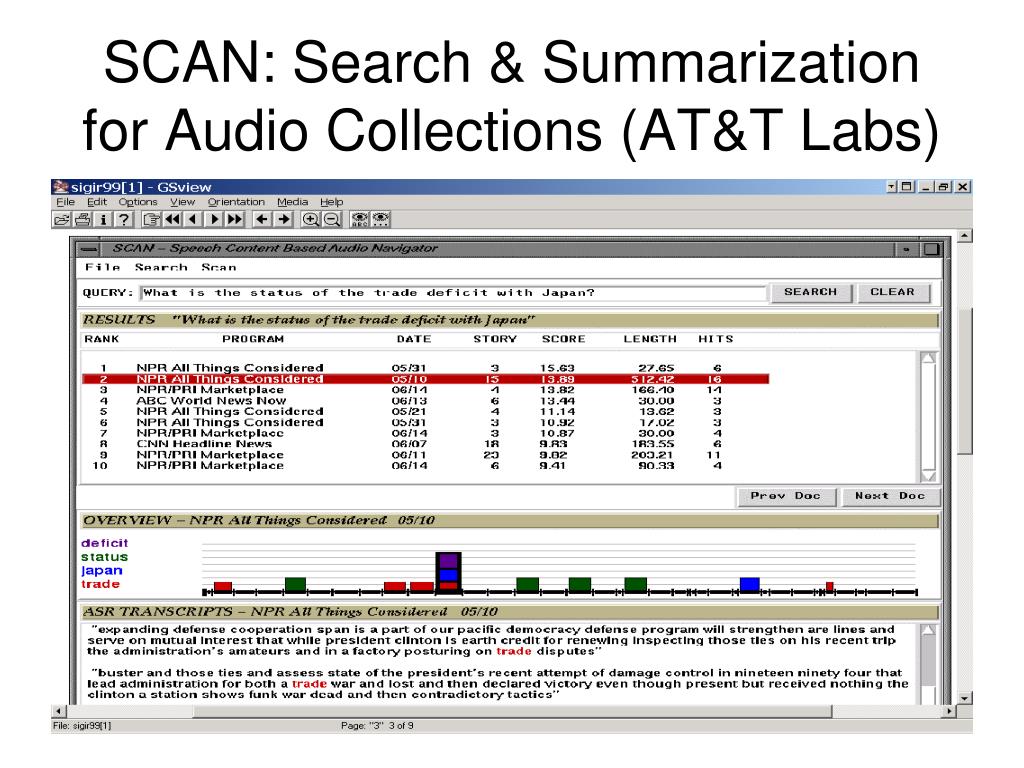The height and width of the screenshot is (768, 1024).
Task: Click the SCAN inner window maximize square
Action: tap(931, 249)
